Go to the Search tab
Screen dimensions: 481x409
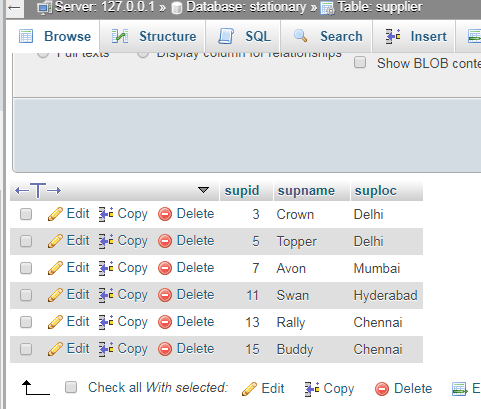click(328, 36)
